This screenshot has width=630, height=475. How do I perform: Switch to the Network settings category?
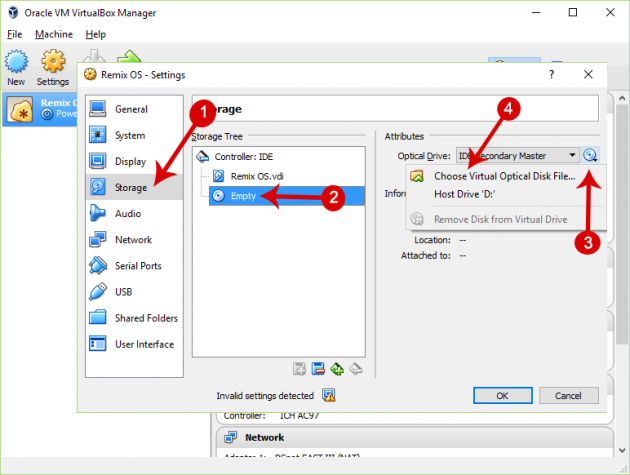(133, 240)
